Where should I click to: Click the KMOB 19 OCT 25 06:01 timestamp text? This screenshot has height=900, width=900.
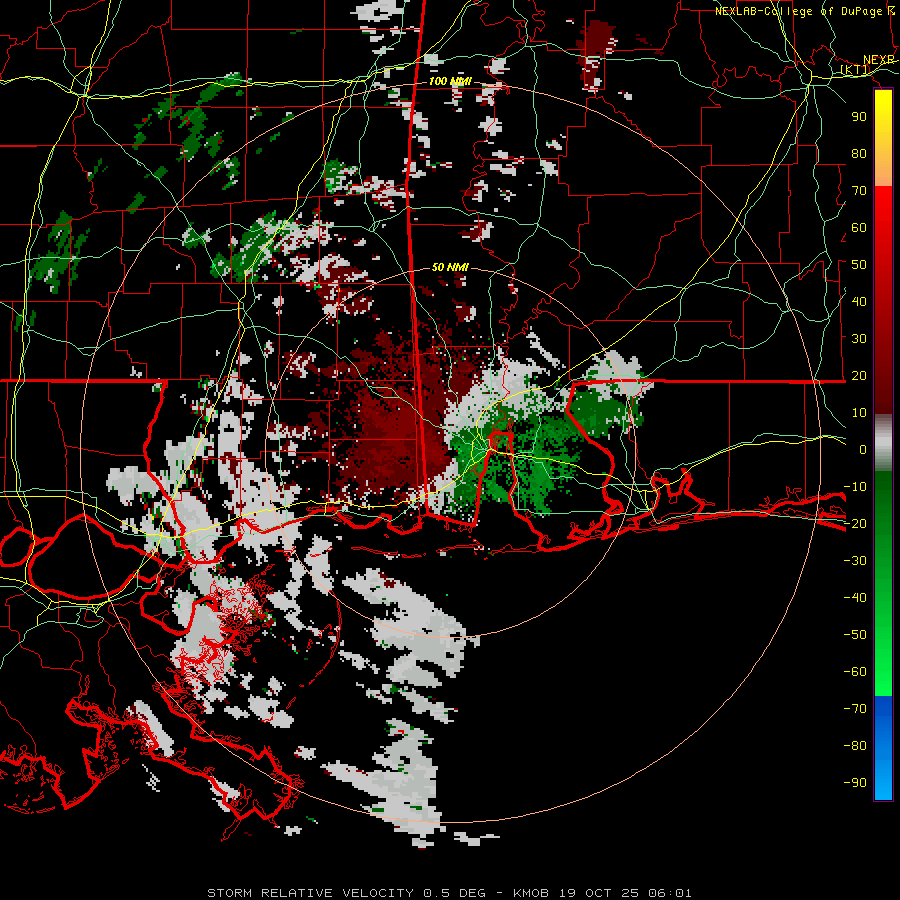(x=602, y=893)
